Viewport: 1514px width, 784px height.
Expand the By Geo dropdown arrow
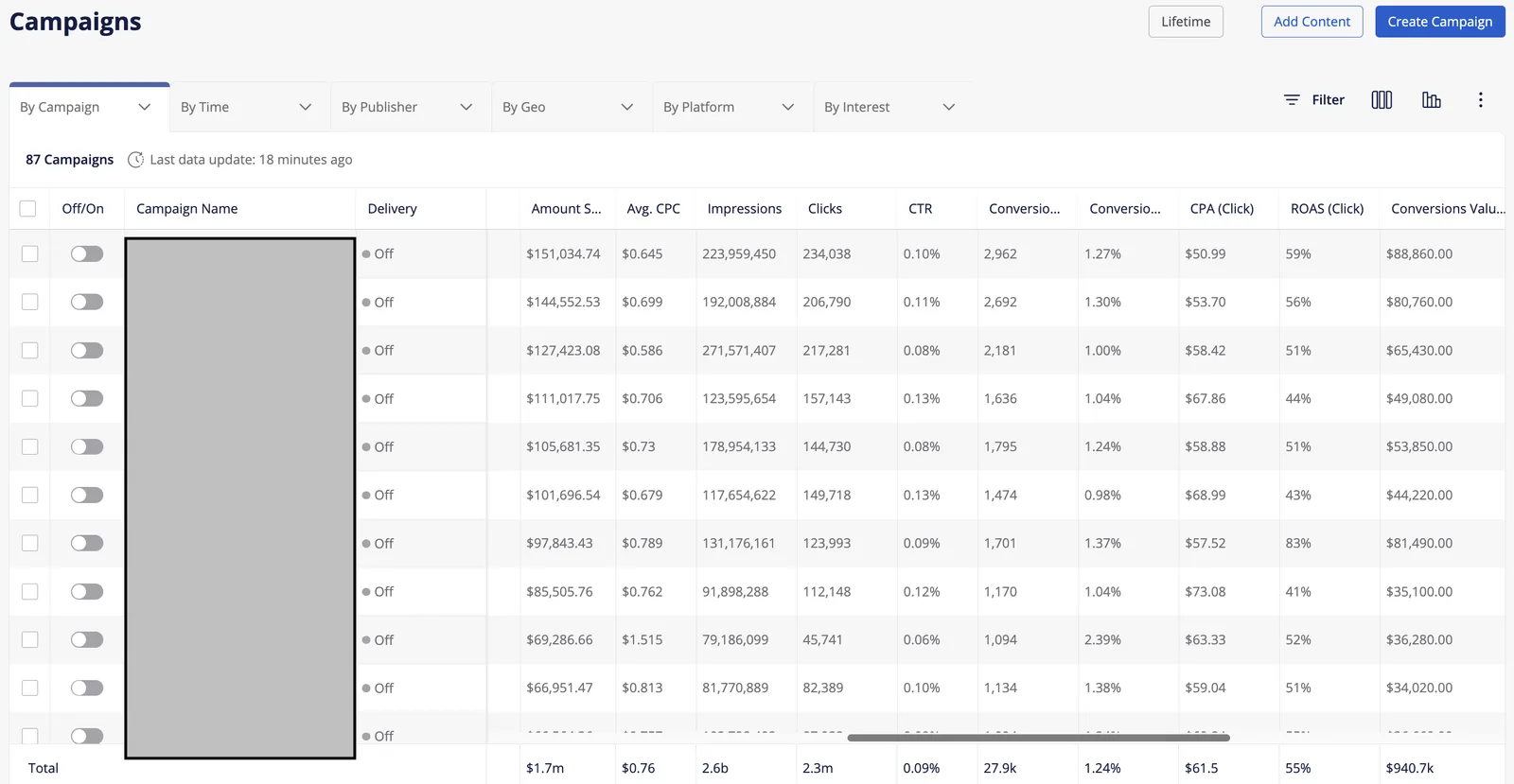coord(626,107)
